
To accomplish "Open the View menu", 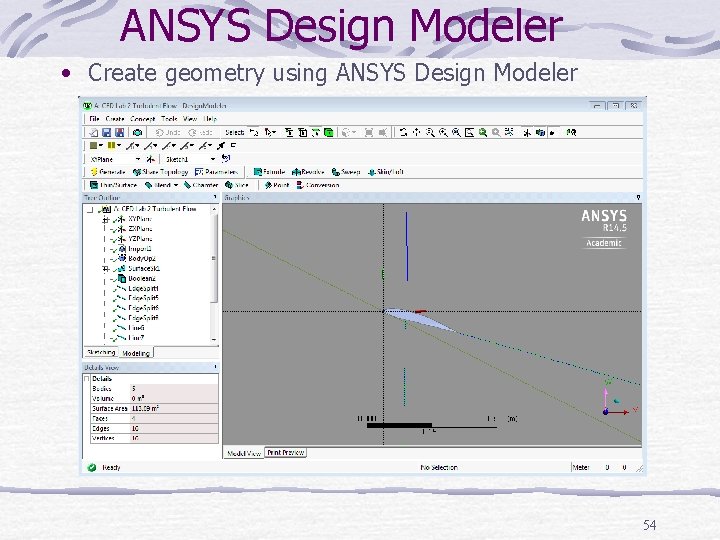I will [190, 119].
